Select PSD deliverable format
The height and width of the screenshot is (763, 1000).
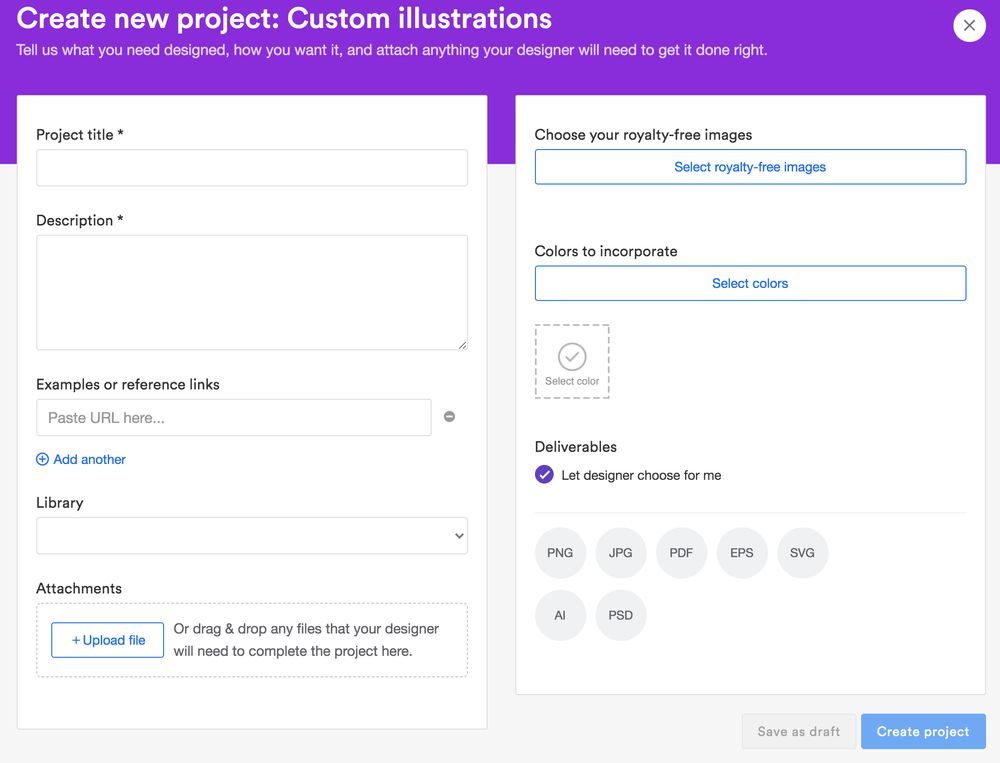621,616
